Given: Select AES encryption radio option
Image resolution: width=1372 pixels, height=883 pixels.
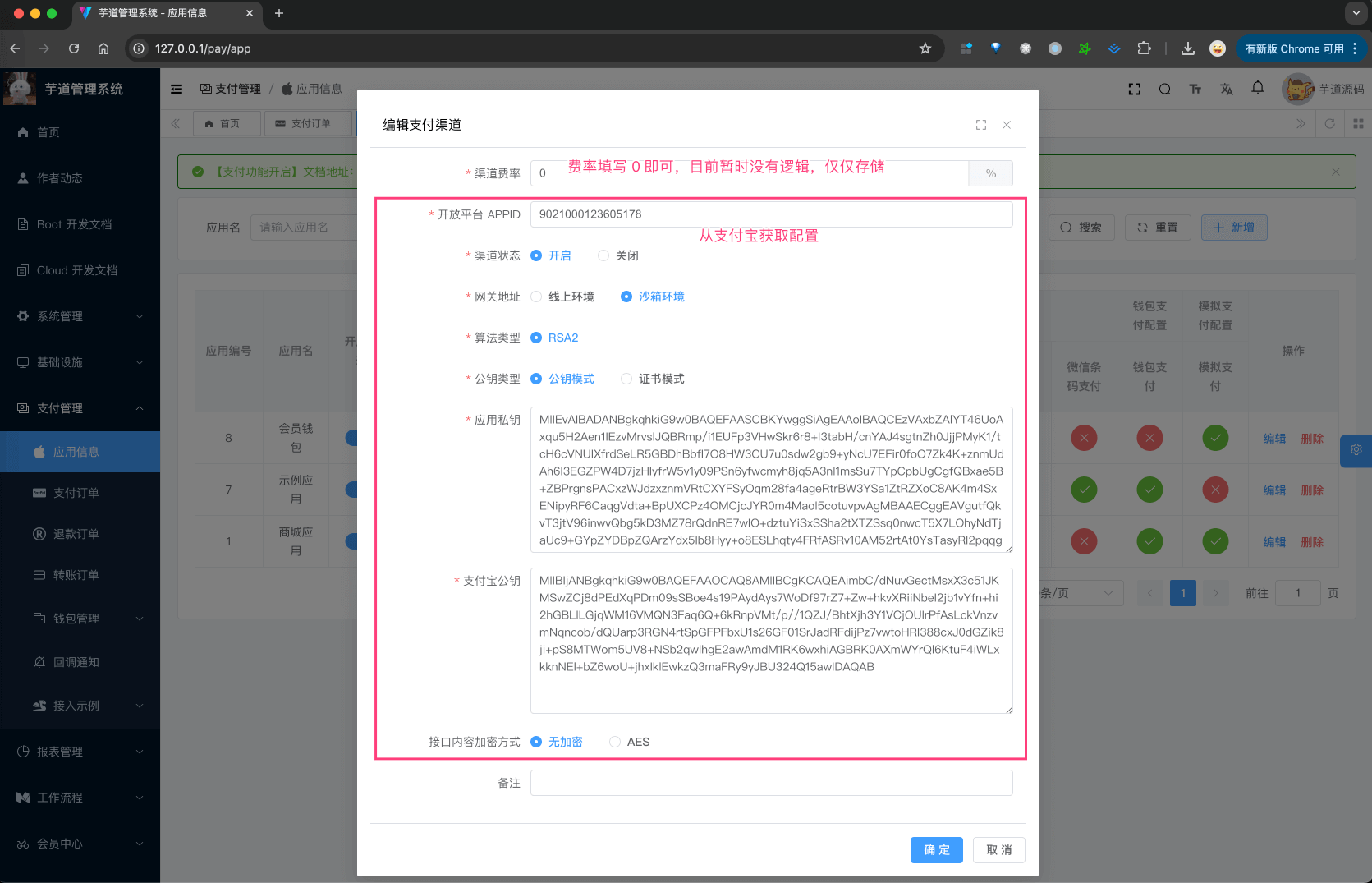Looking at the screenshot, I should (615, 742).
